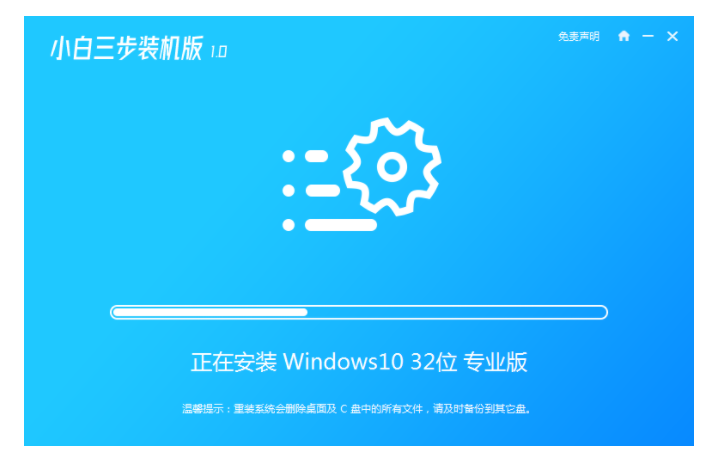The width and height of the screenshot is (711, 455).
Task: Click the 1.0 version number label
Action: (x=219, y=51)
